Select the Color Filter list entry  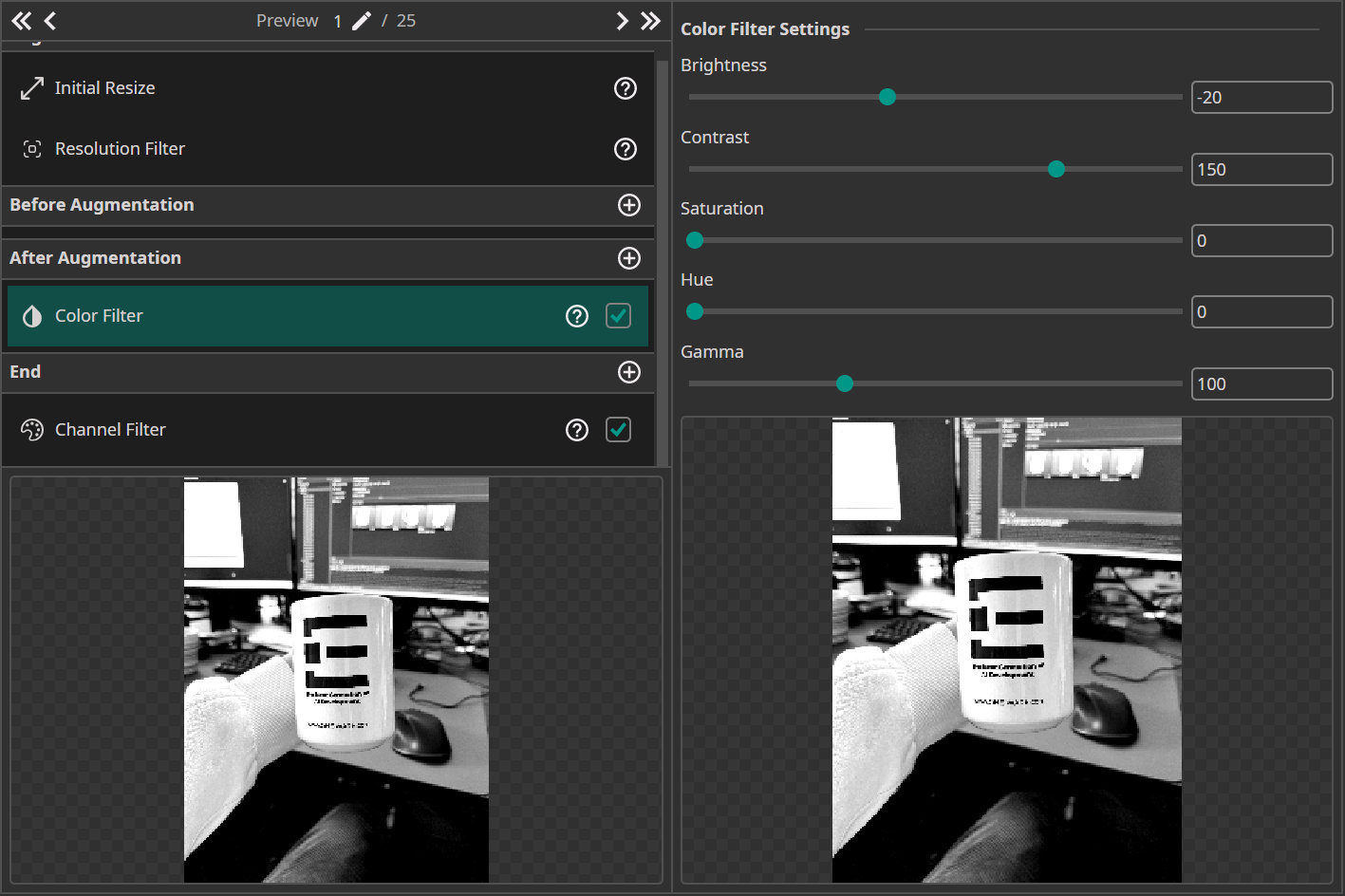285,315
